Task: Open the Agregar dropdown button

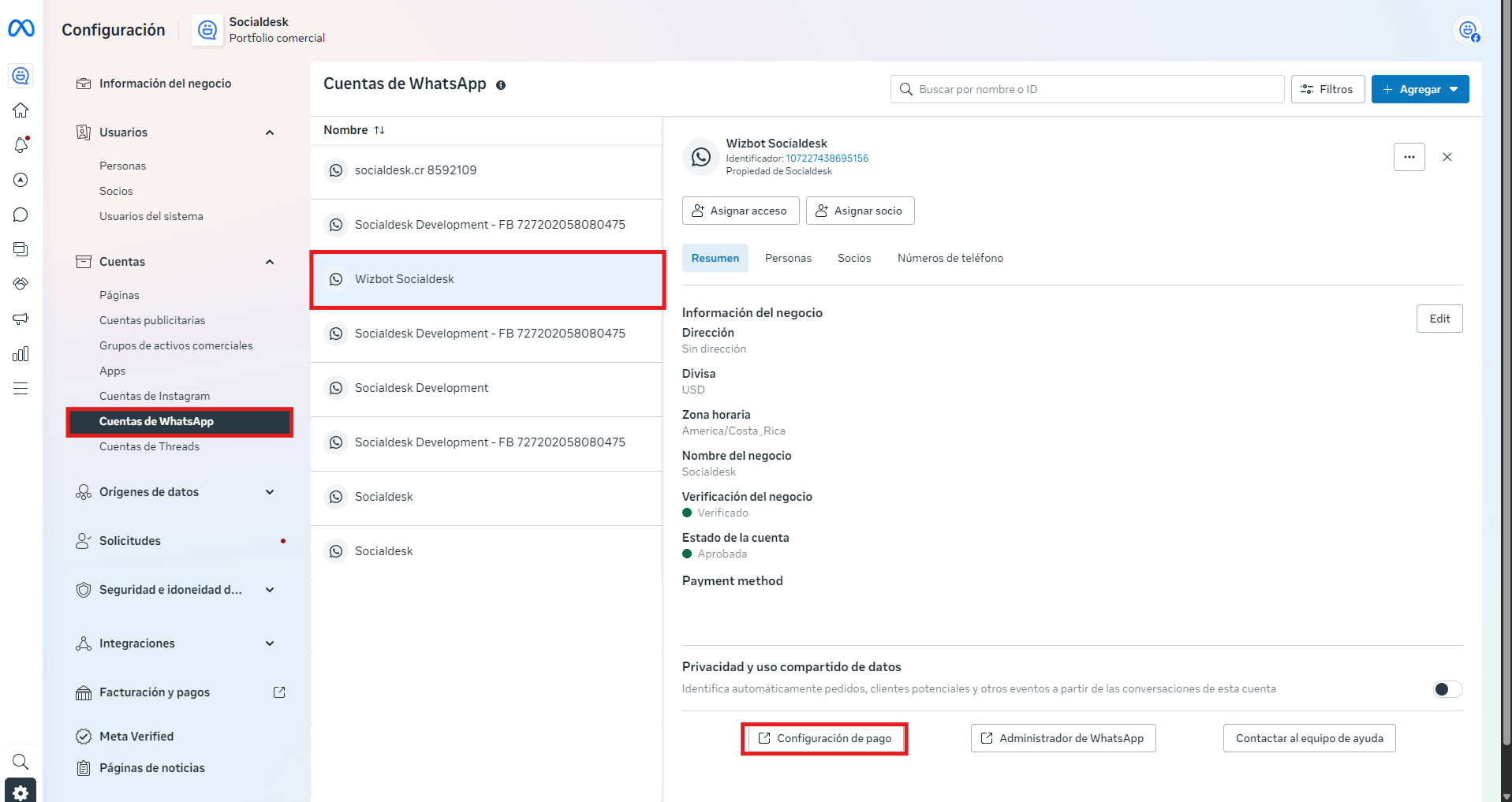Action: click(1420, 89)
